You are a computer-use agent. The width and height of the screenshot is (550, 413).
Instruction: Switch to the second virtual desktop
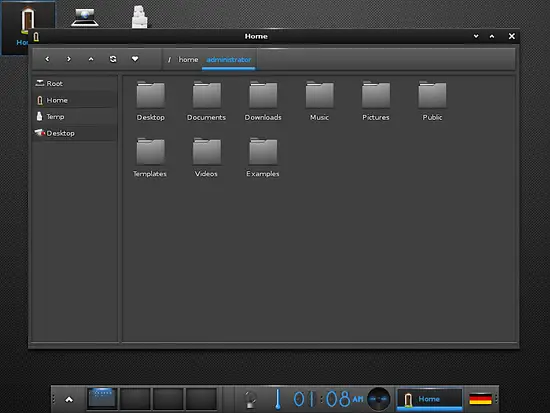point(135,399)
